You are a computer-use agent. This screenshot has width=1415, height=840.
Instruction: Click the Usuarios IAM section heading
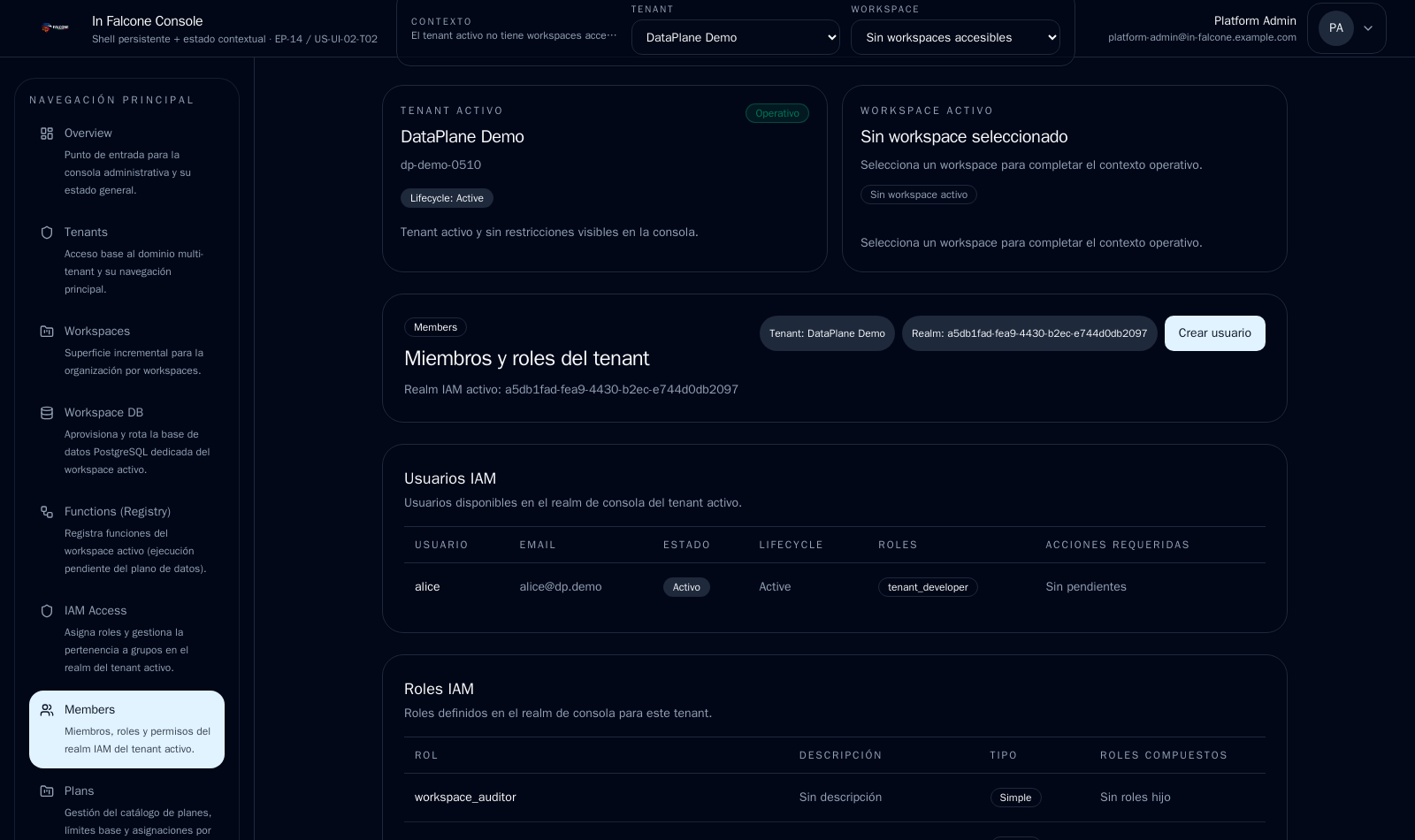pos(450,478)
